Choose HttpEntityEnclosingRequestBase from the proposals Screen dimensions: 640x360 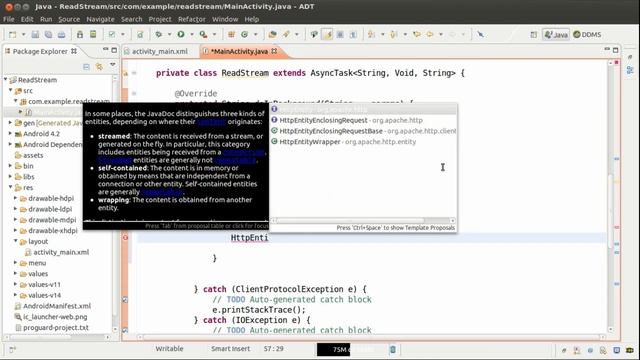coord(363,131)
